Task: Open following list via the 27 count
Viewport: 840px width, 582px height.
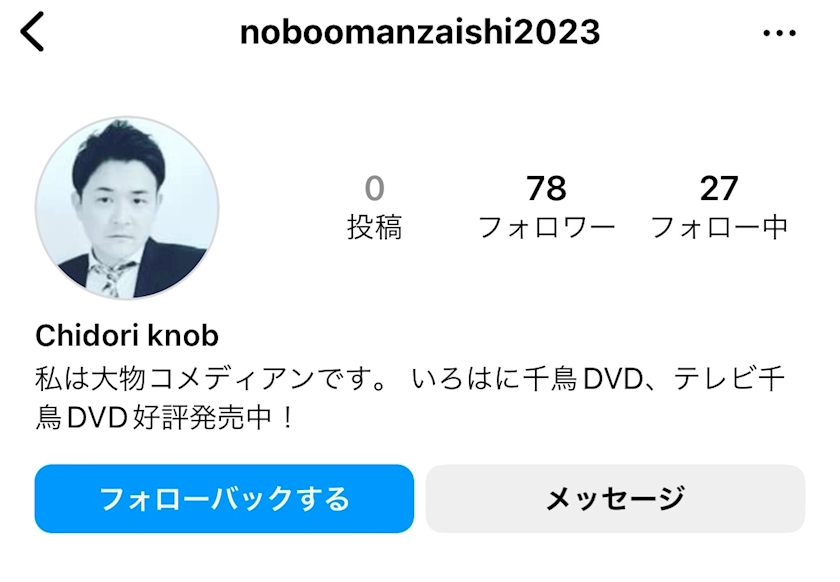Action: tap(719, 189)
